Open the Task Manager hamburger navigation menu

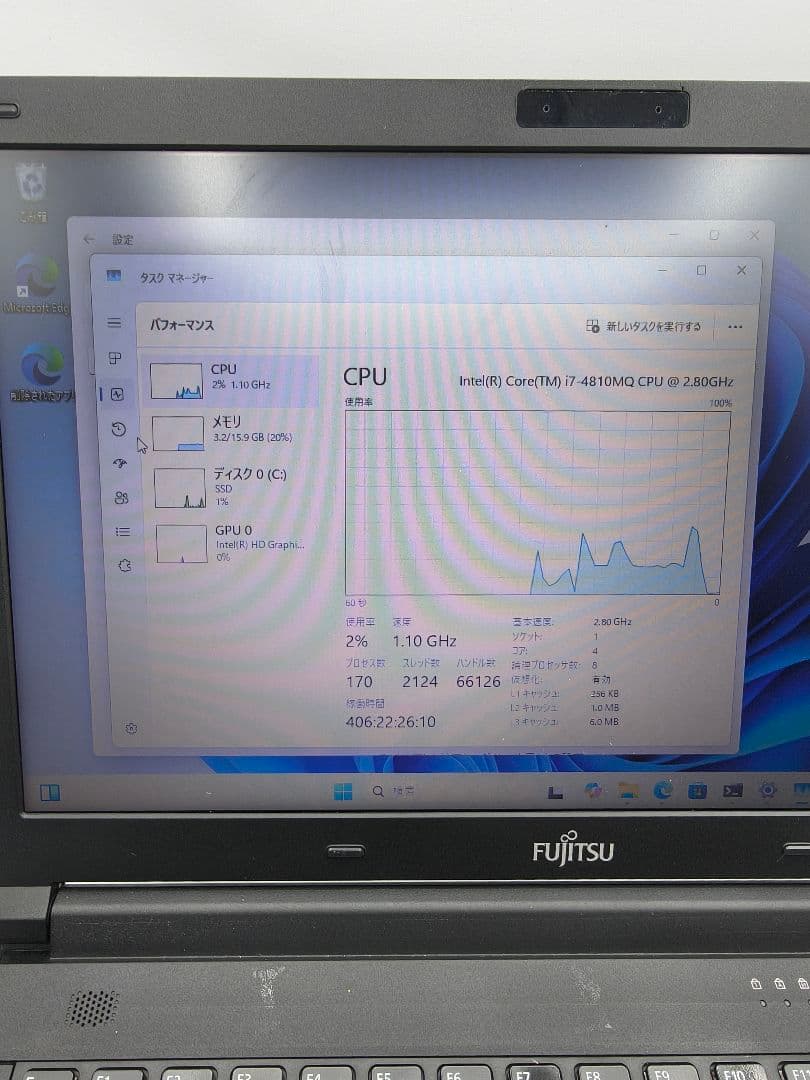pyautogui.click(x=114, y=323)
